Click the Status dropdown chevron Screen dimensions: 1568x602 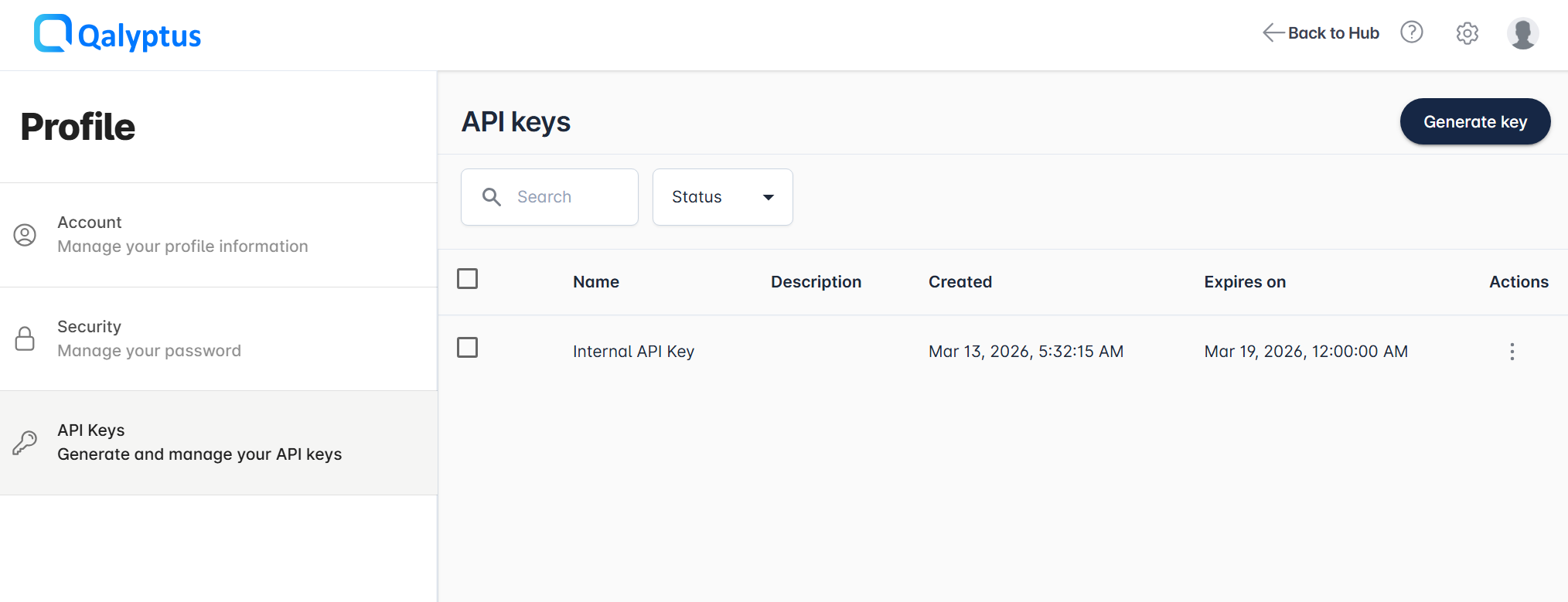768,197
